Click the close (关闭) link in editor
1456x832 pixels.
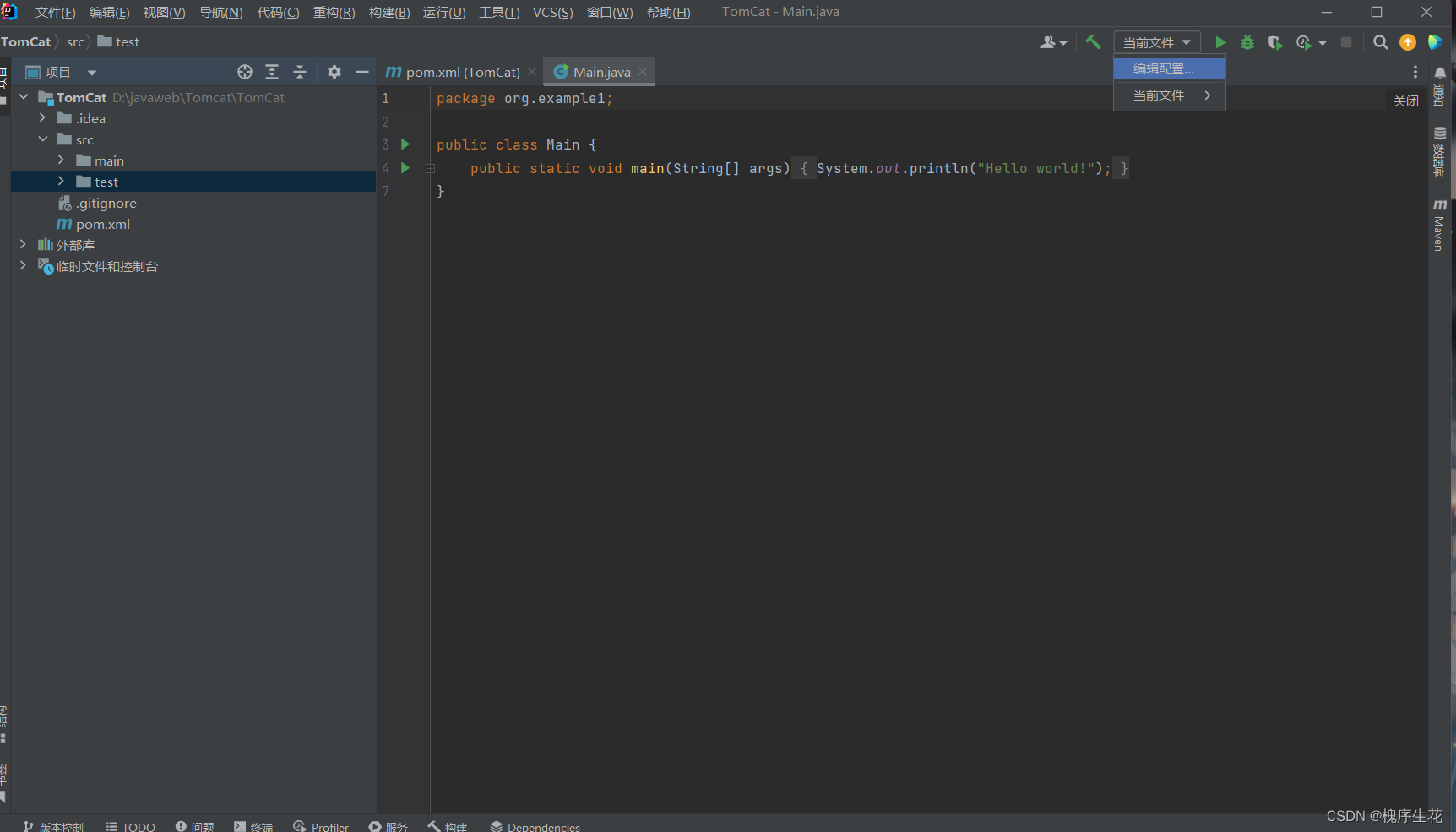pos(1405,101)
